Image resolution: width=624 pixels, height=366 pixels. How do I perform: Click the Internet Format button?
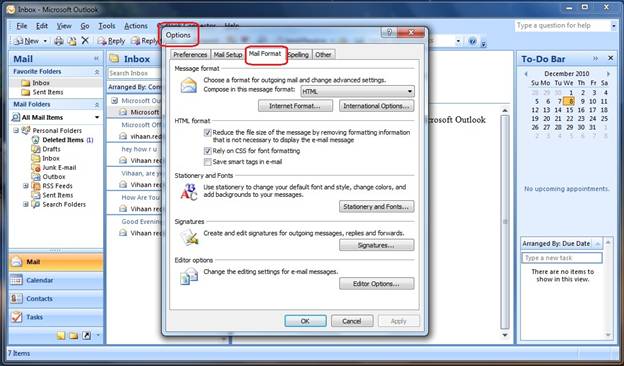[x=295, y=106]
